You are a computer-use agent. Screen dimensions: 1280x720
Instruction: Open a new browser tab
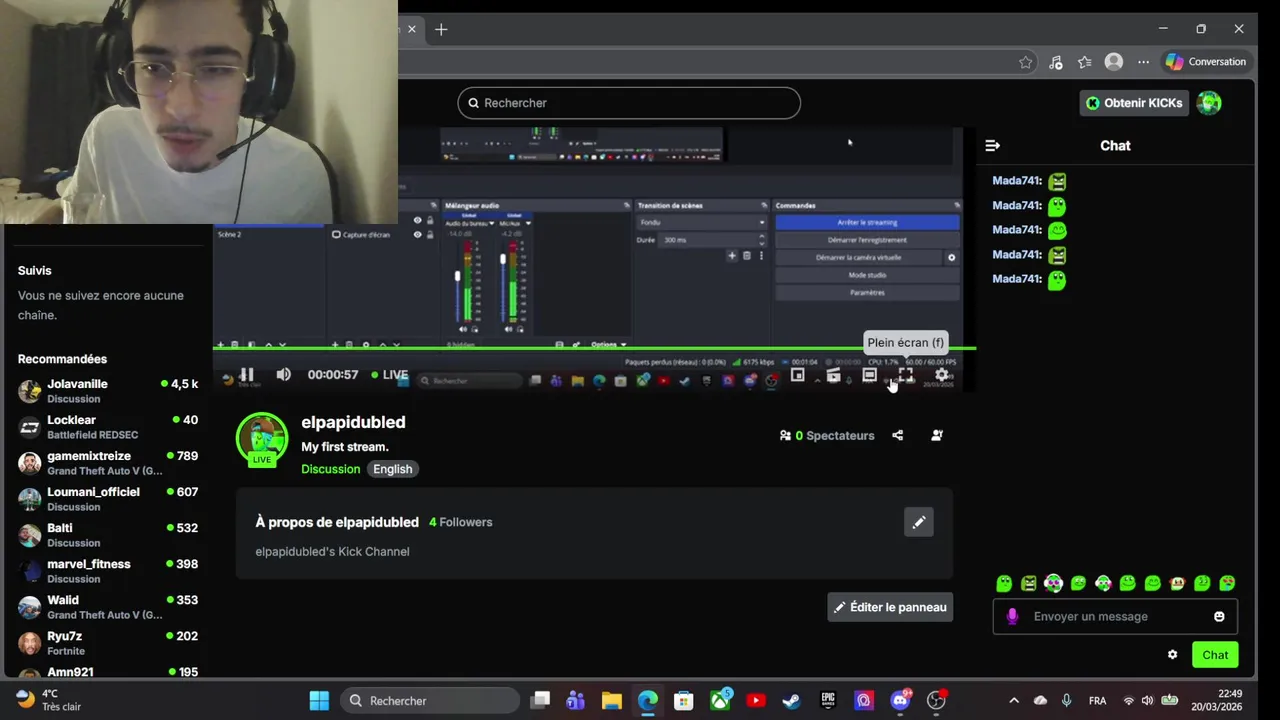point(441,29)
